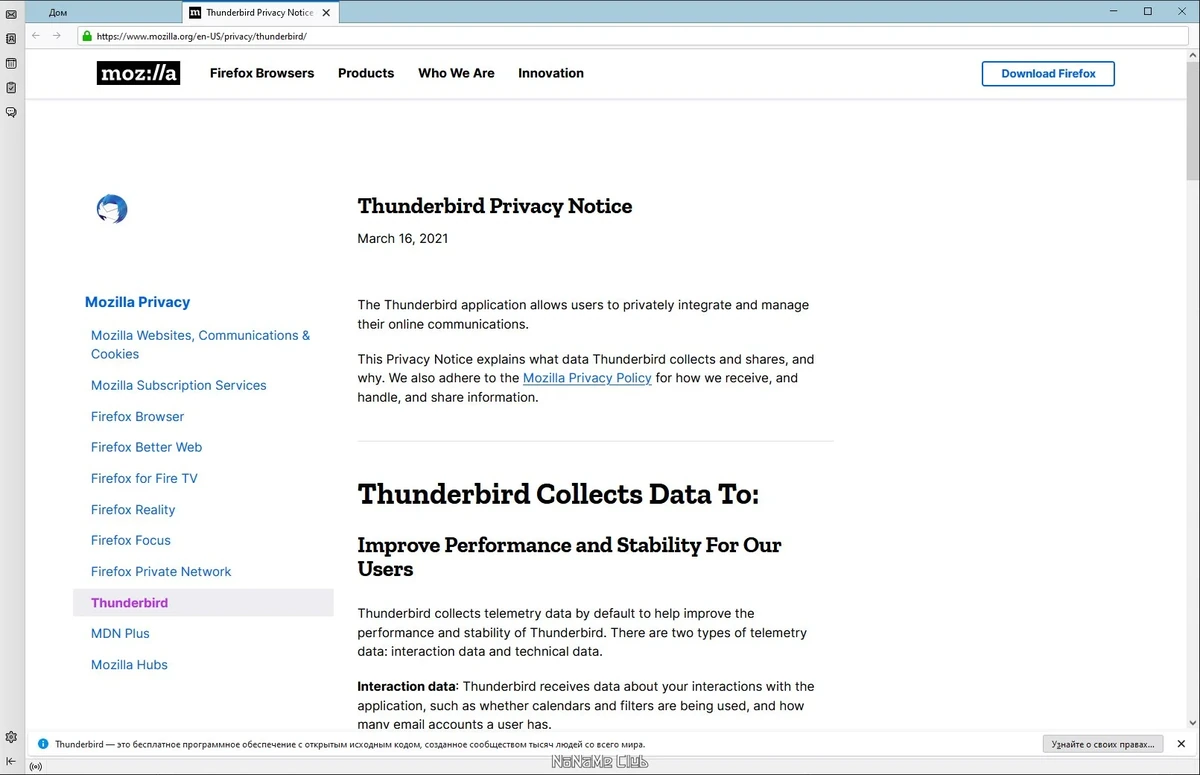Screen dimensions: 1200x775
Task: Collapse the spaces toolbar arrow
Action: click(11, 760)
